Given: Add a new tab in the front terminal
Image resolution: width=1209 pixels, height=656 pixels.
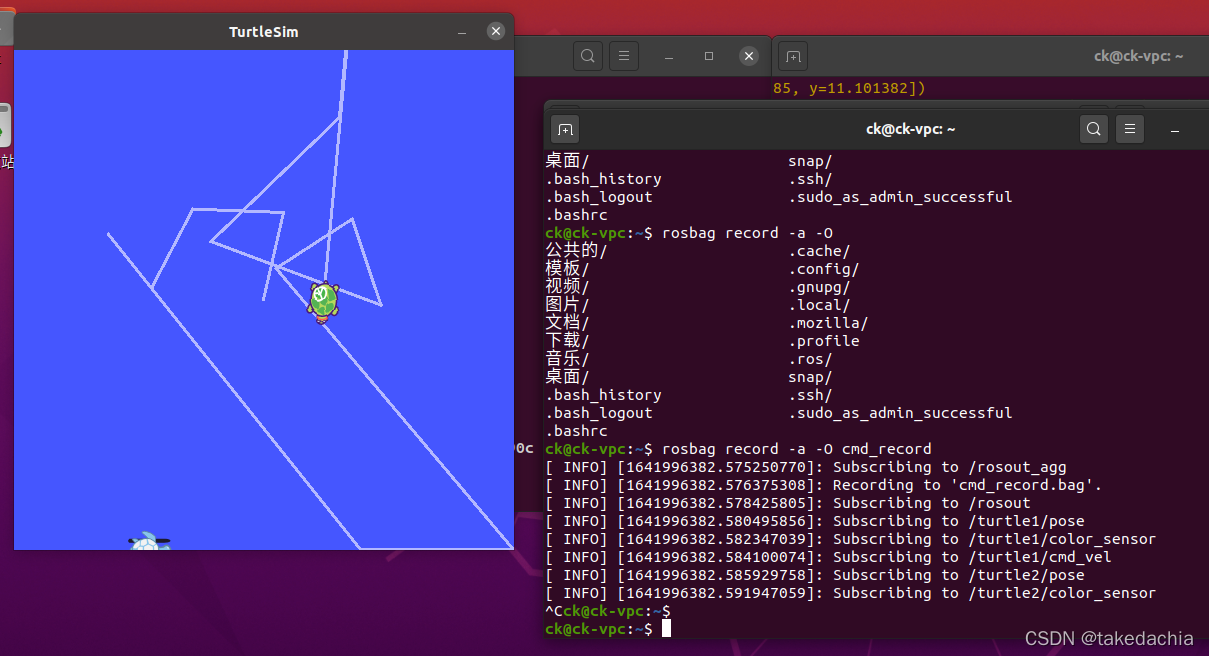Looking at the screenshot, I should click(x=565, y=130).
